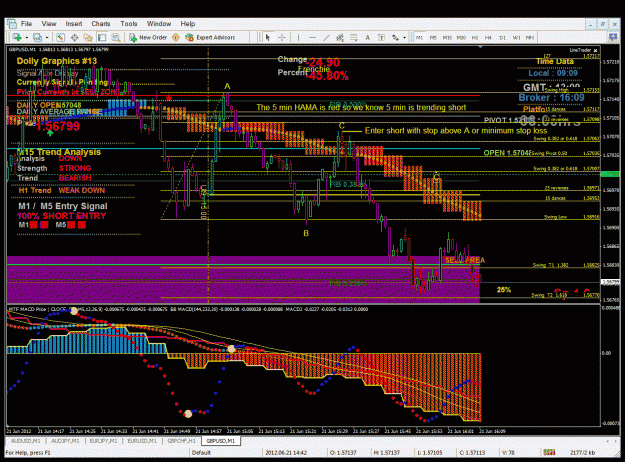
Task: Click the chart tabs scroll arrows
Action: 611,441
